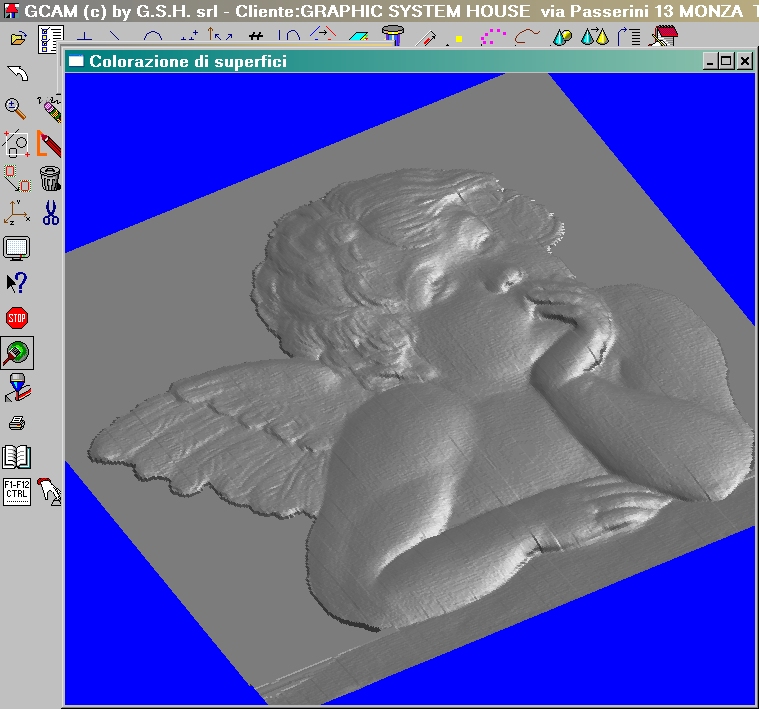Click the angel relief 3D model view
Viewport: 759px width, 709px height.
click(410, 389)
